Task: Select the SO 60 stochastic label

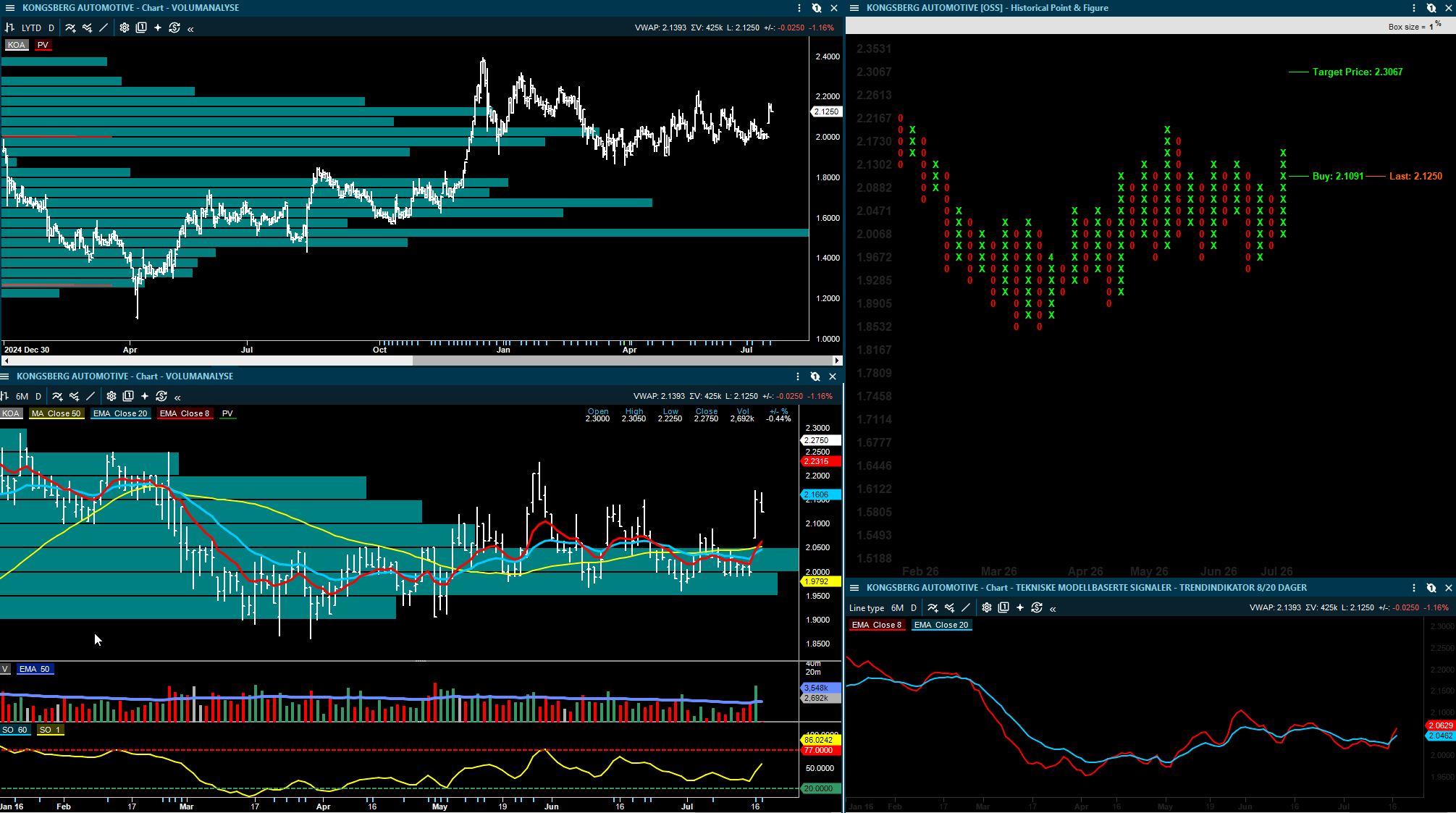Action: click(x=14, y=730)
